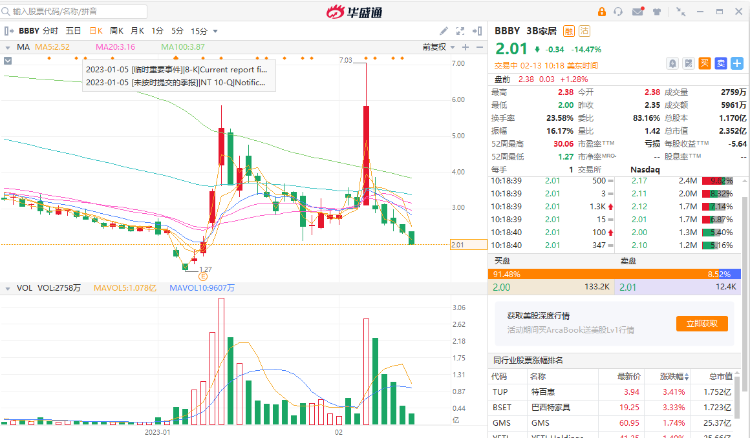Select 日K daily candlestick tab
The width and height of the screenshot is (750, 438).
tap(96, 31)
